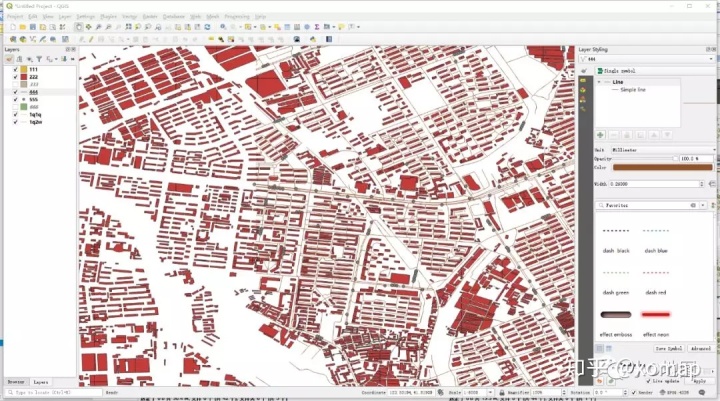Click the Undo arrow icon in Layer Styling
Screen dimensions: 720x401
(600, 381)
